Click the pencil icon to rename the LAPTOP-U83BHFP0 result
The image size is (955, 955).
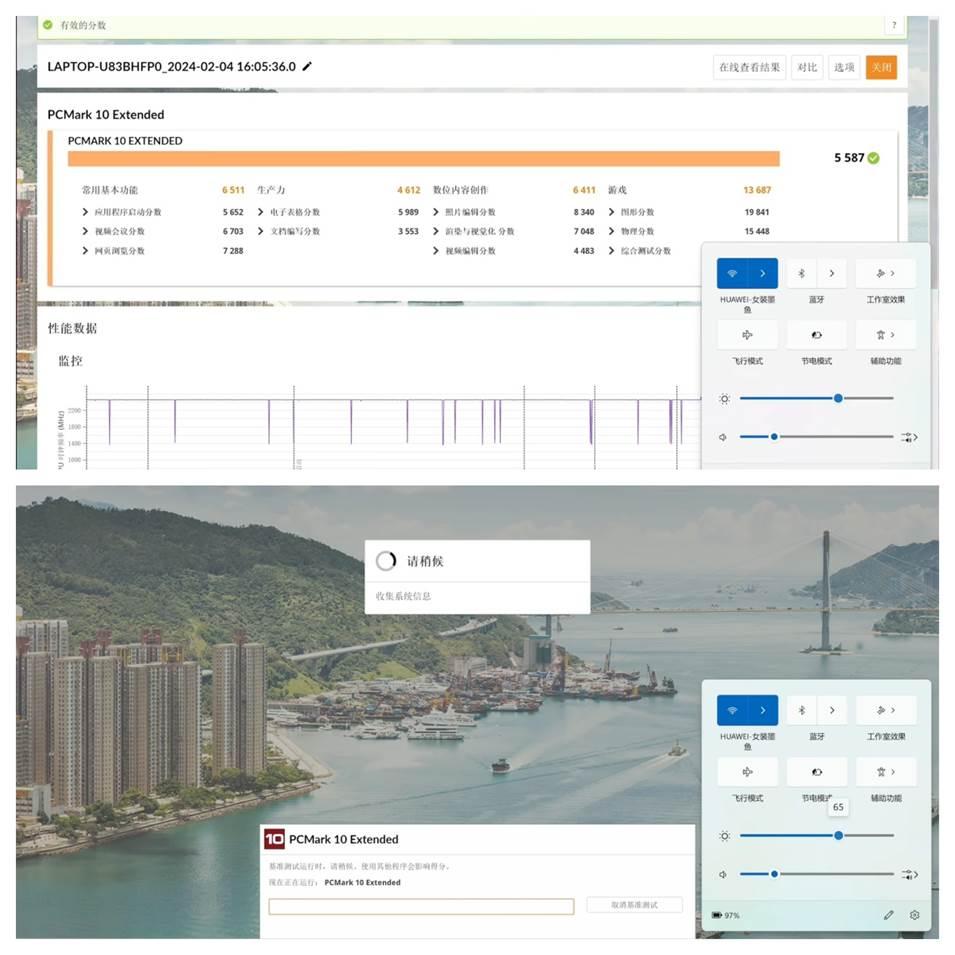pyautogui.click(x=308, y=66)
